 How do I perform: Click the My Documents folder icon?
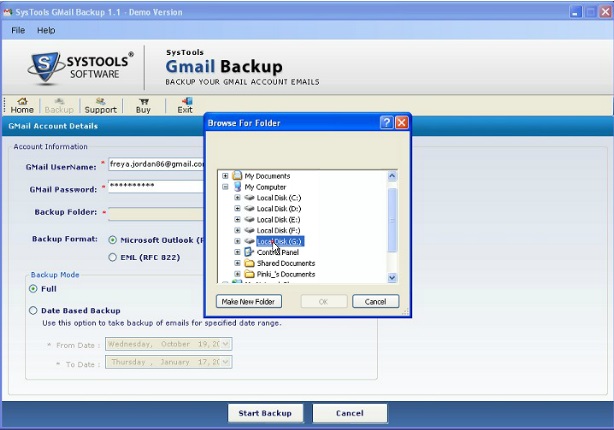click(x=237, y=175)
